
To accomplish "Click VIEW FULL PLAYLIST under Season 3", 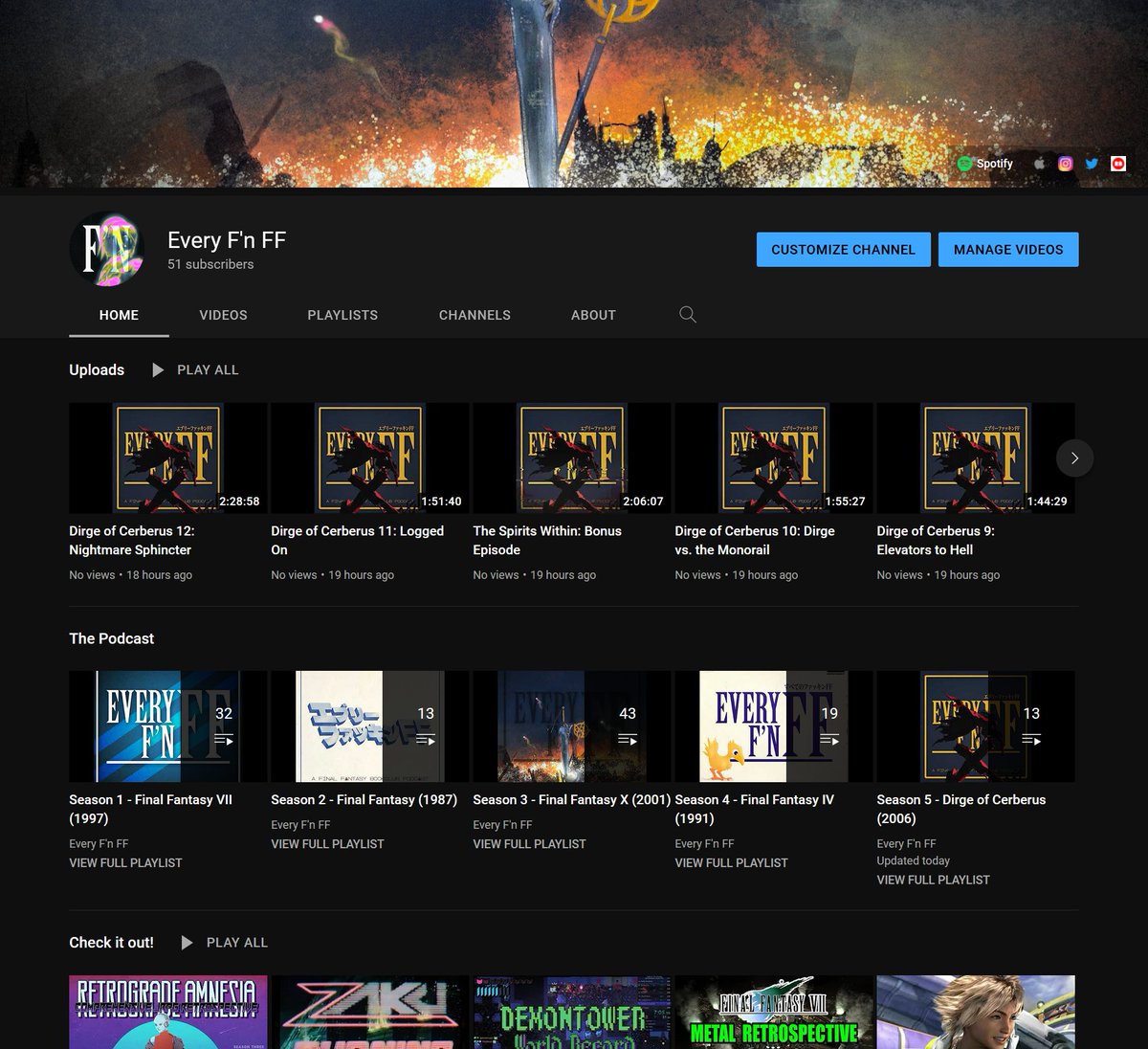I will click(529, 844).
